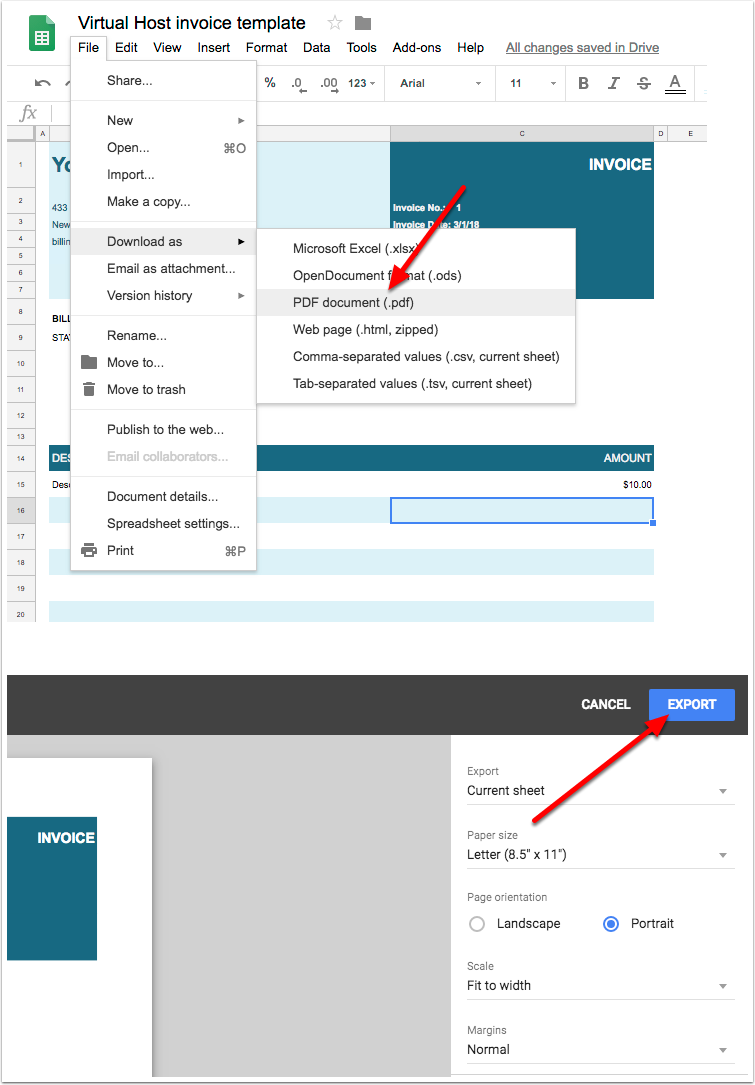Screen dimensions: 755x1085
Task: Open the Scale Fit to width dropdown
Action: pyautogui.click(x=600, y=985)
